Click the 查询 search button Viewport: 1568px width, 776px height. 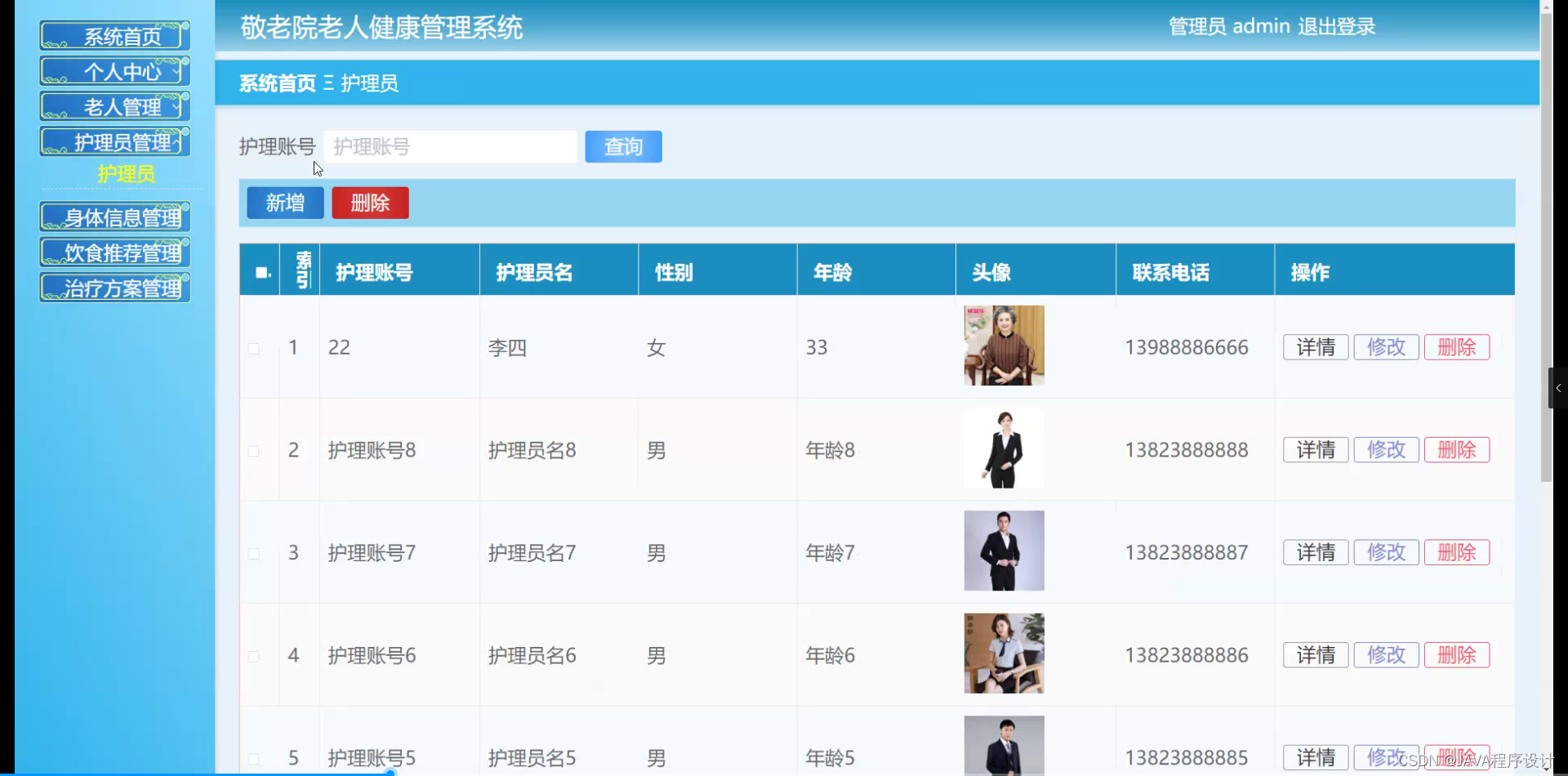623,147
